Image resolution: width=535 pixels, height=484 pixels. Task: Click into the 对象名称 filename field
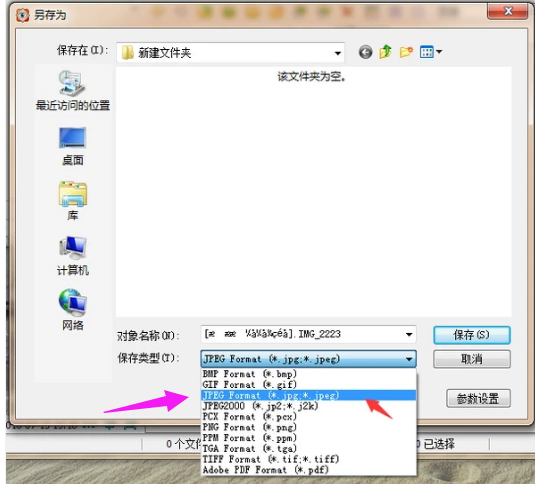click(x=302, y=334)
